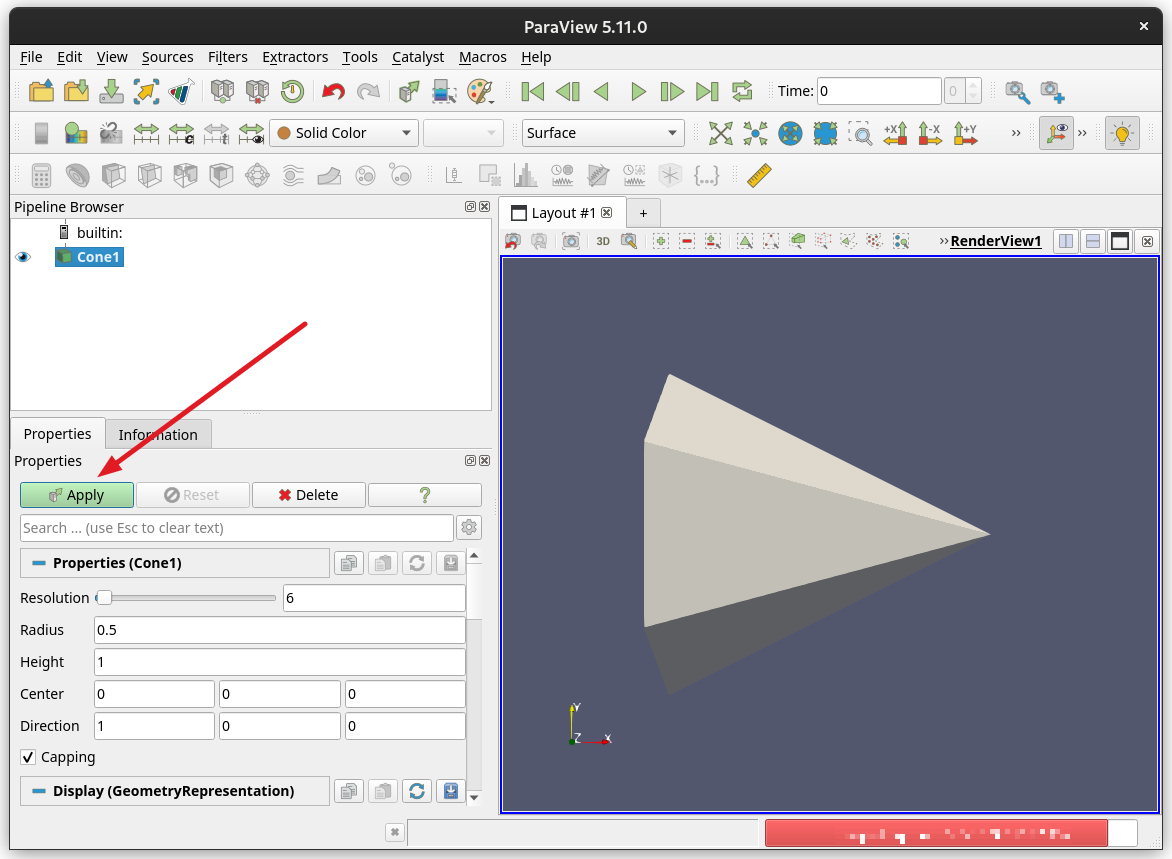
Task: Maximize the RenderView1 view frame
Action: point(1120,241)
